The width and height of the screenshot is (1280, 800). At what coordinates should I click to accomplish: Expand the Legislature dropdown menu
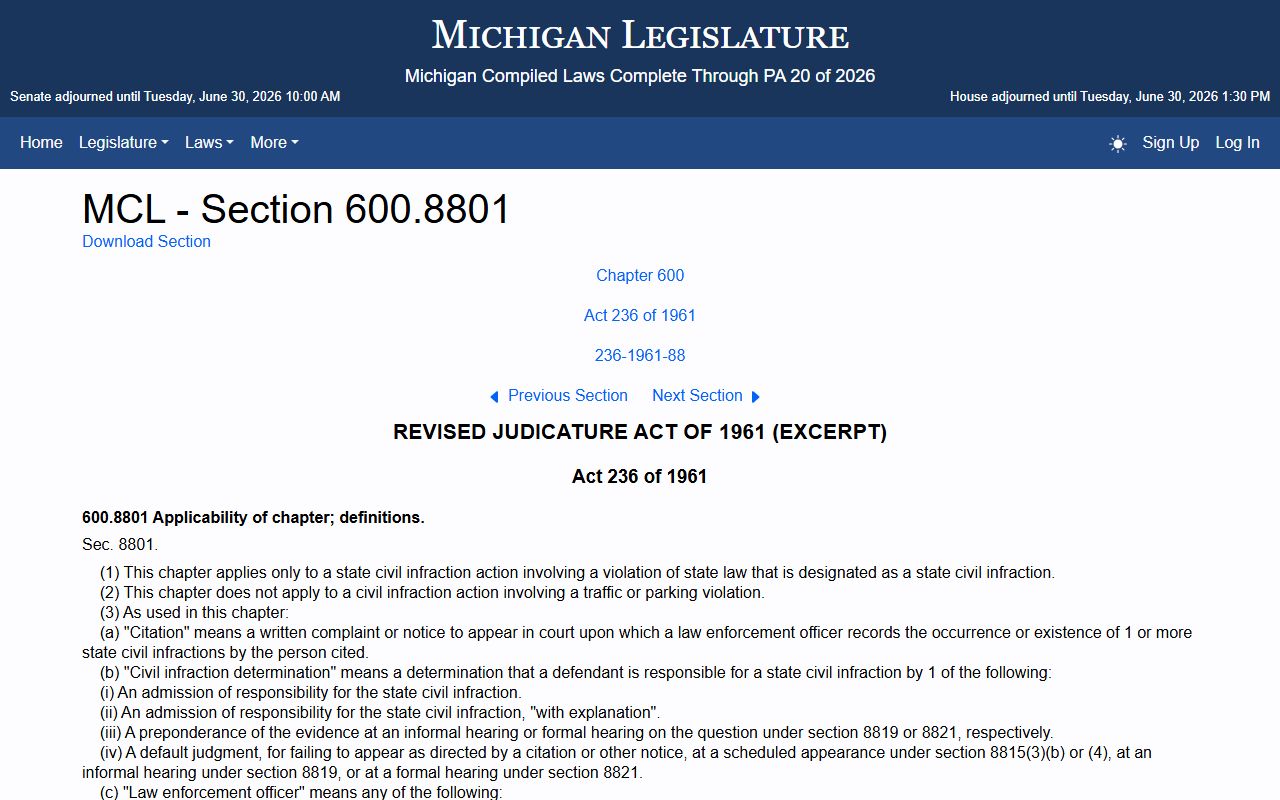coord(124,143)
